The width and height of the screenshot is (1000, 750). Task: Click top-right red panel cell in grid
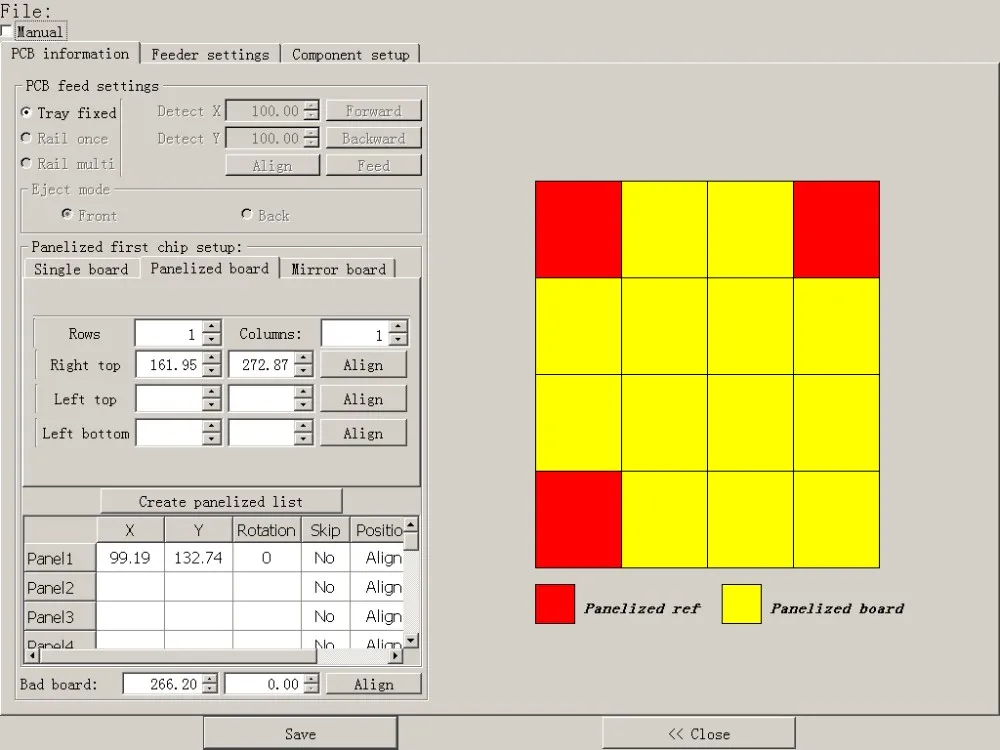pyautogui.click(x=837, y=229)
